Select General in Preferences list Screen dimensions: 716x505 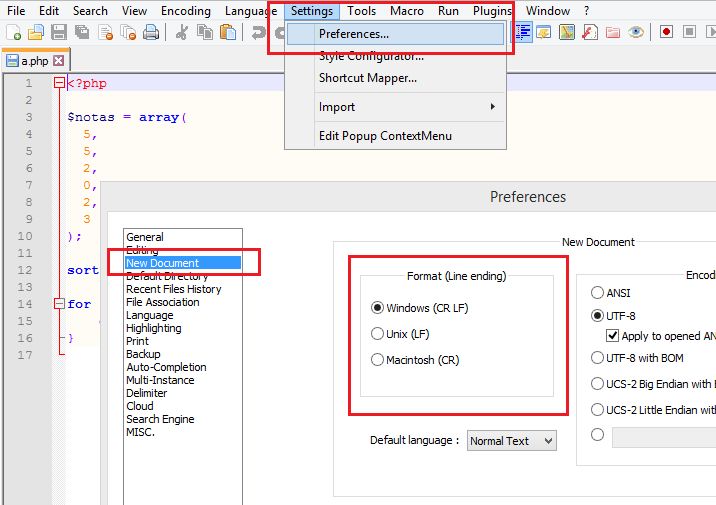[145, 237]
